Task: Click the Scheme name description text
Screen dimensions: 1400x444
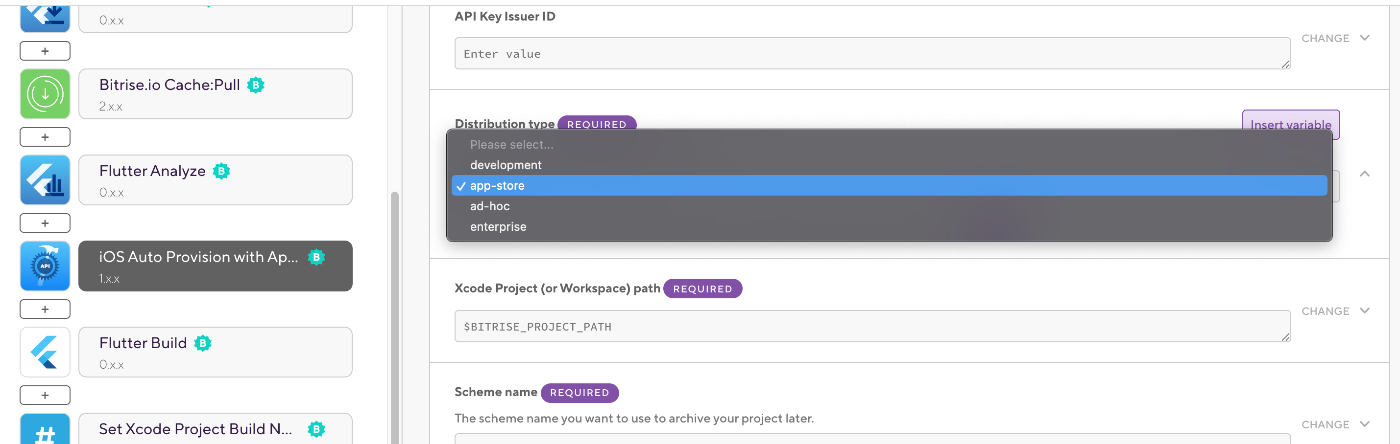Action: point(634,418)
